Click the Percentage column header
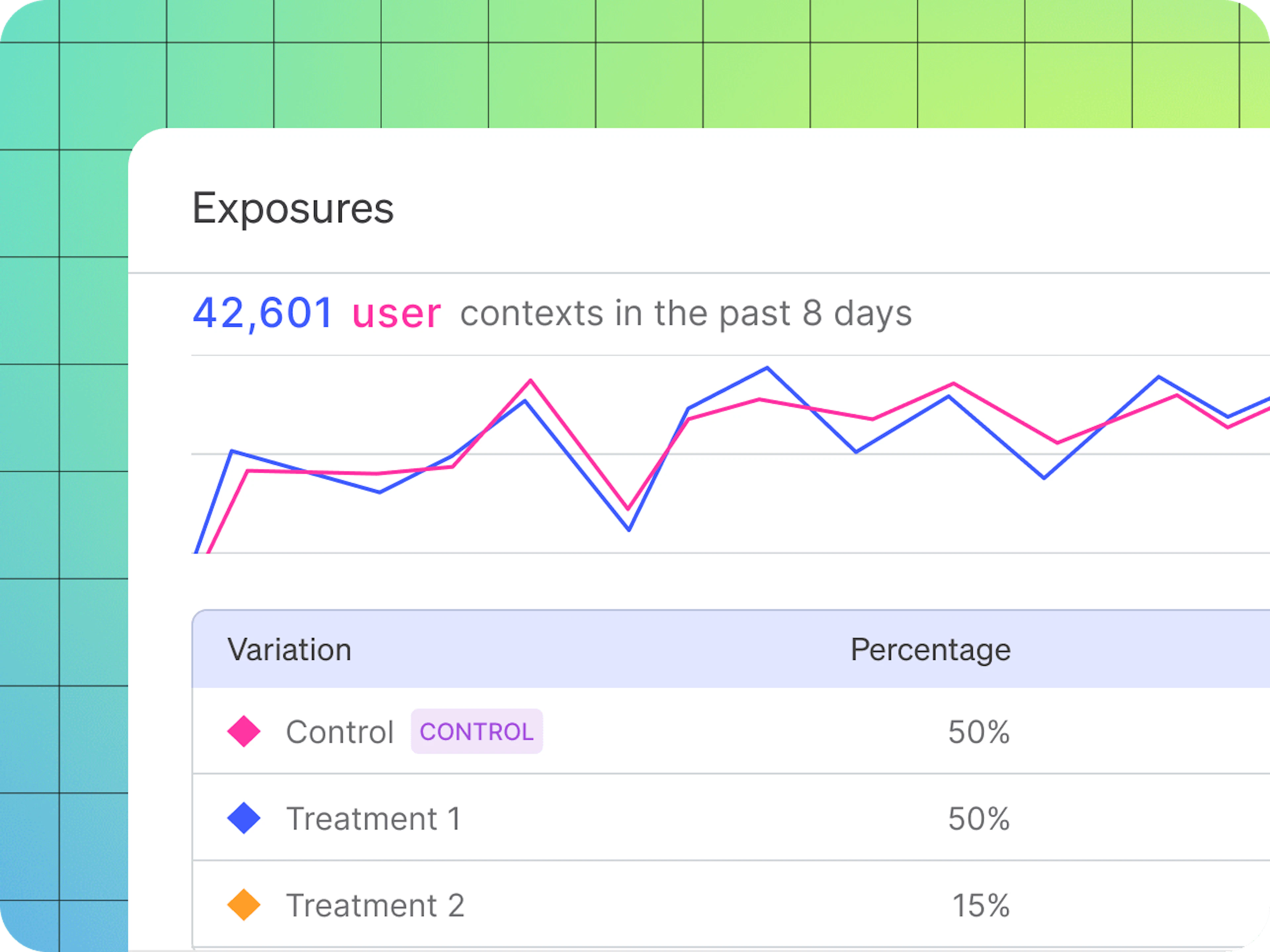 (x=930, y=650)
